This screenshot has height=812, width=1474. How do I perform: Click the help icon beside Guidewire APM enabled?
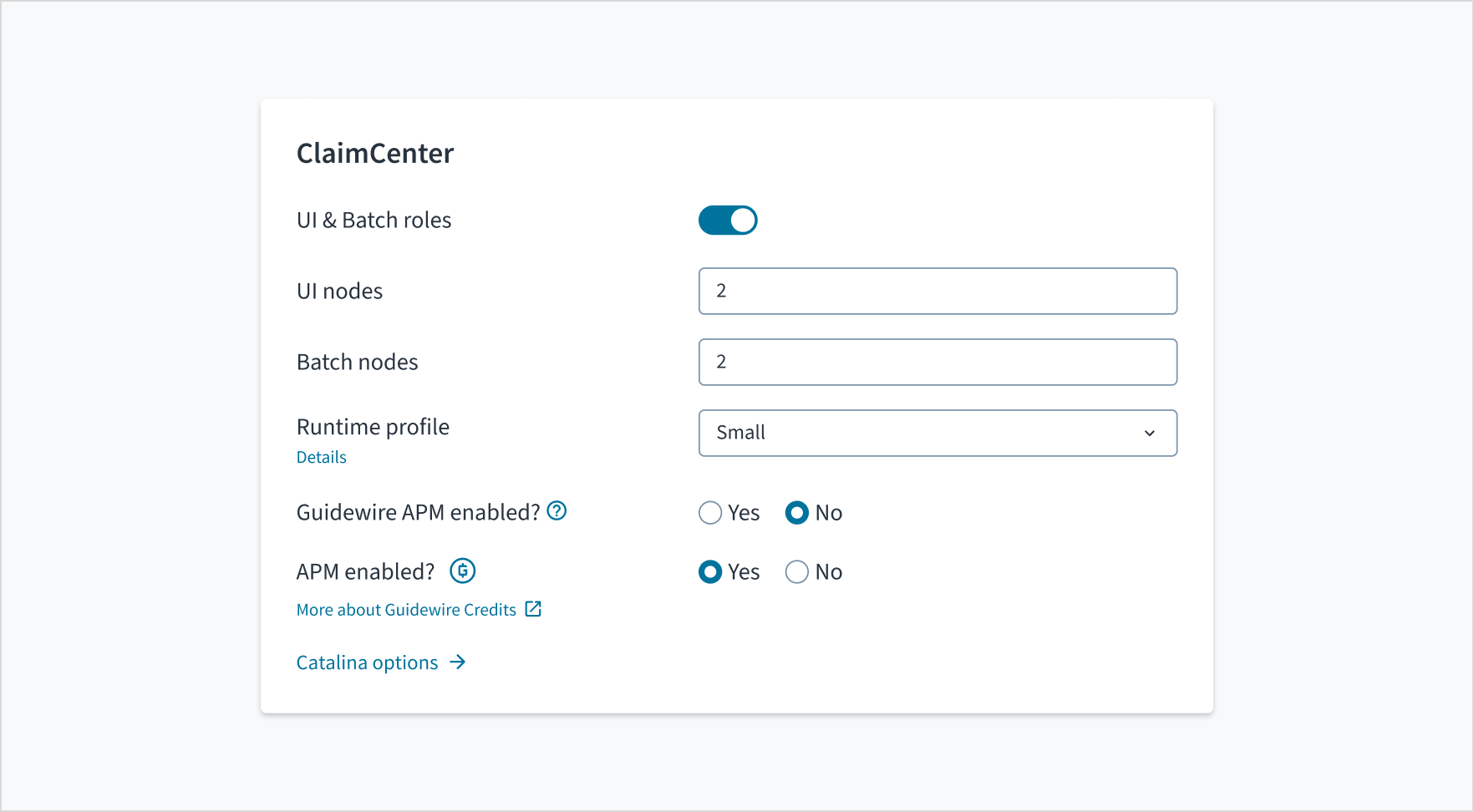557,510
